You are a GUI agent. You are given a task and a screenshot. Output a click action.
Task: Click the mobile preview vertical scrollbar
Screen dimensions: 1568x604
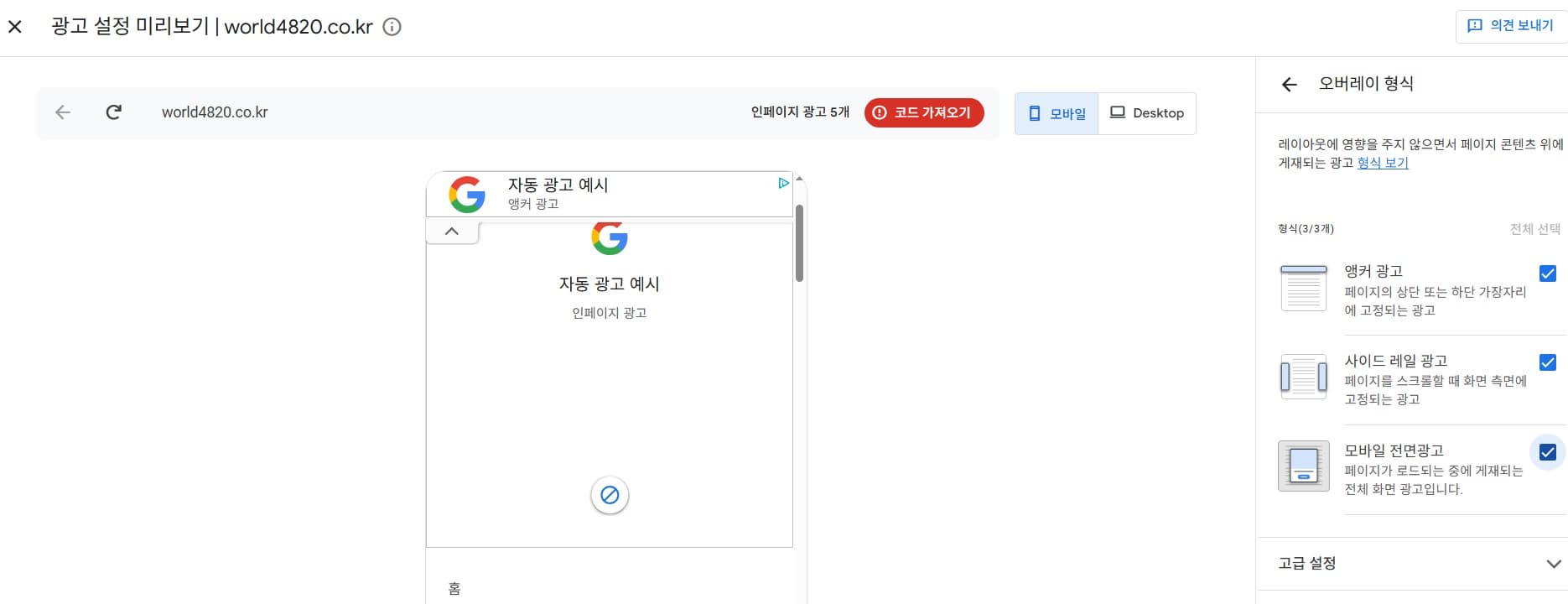tap(799, 243)
